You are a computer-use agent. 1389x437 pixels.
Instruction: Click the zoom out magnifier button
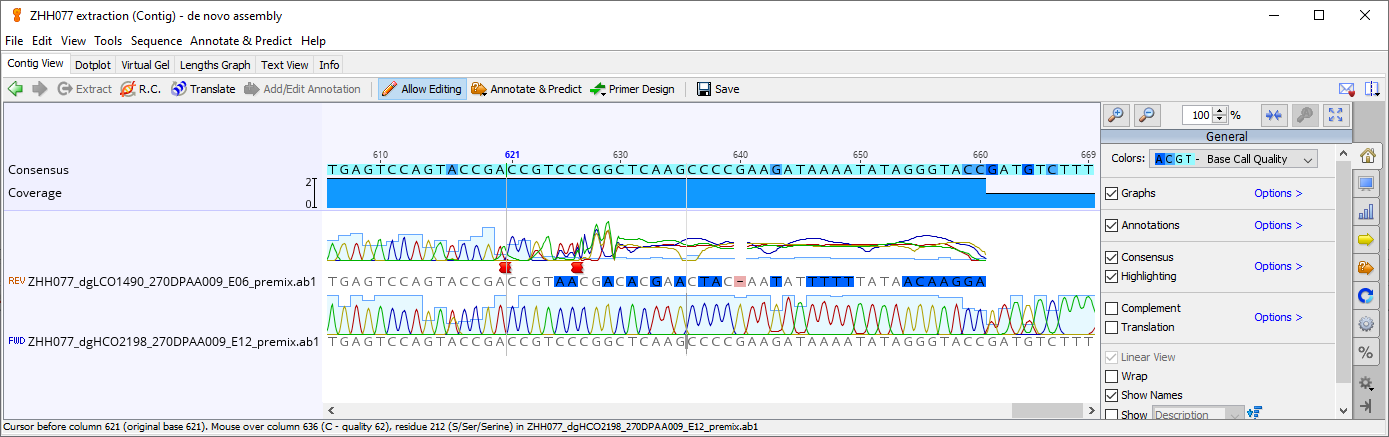pyautogui.click(x=1148, y=115)
